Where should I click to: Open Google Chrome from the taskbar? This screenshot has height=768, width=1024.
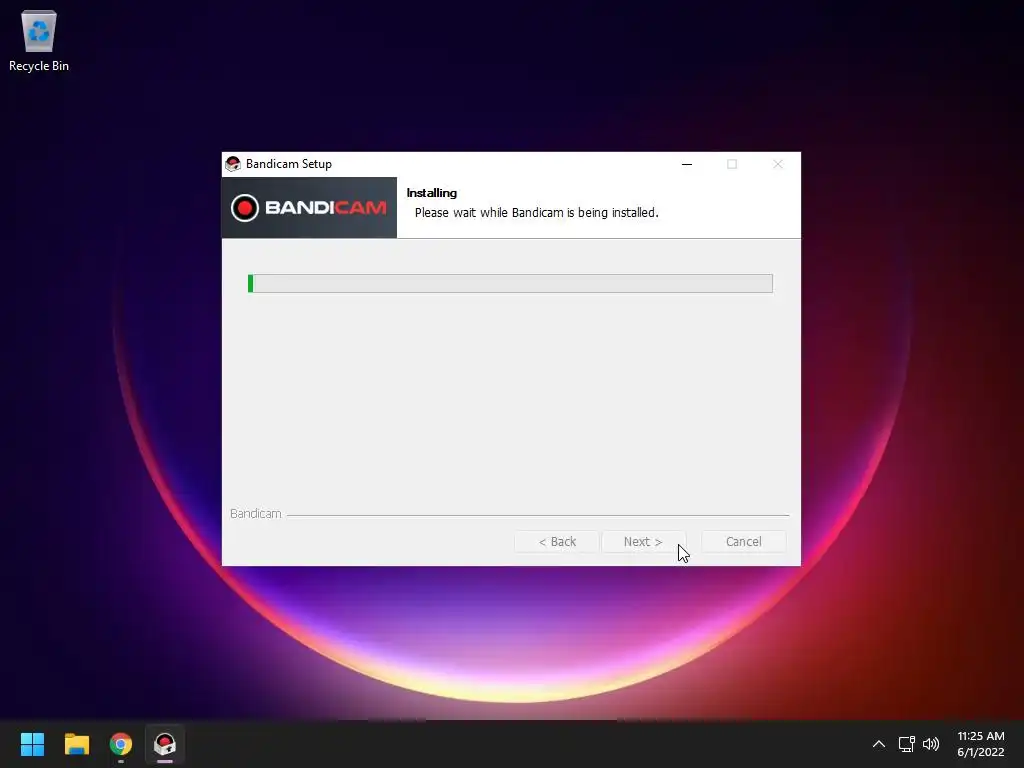121,744
